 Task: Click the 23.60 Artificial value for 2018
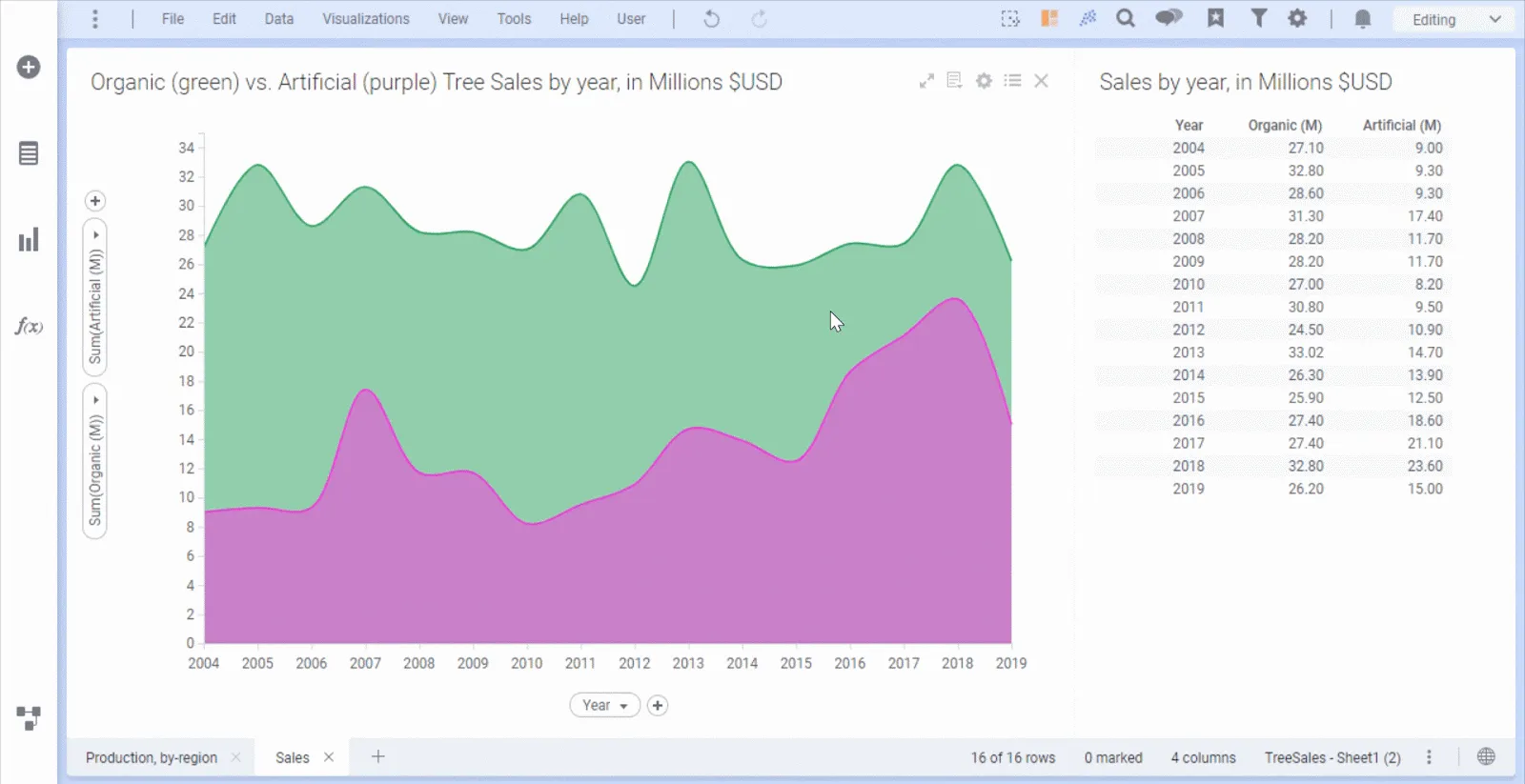(x=1425, y=466)
